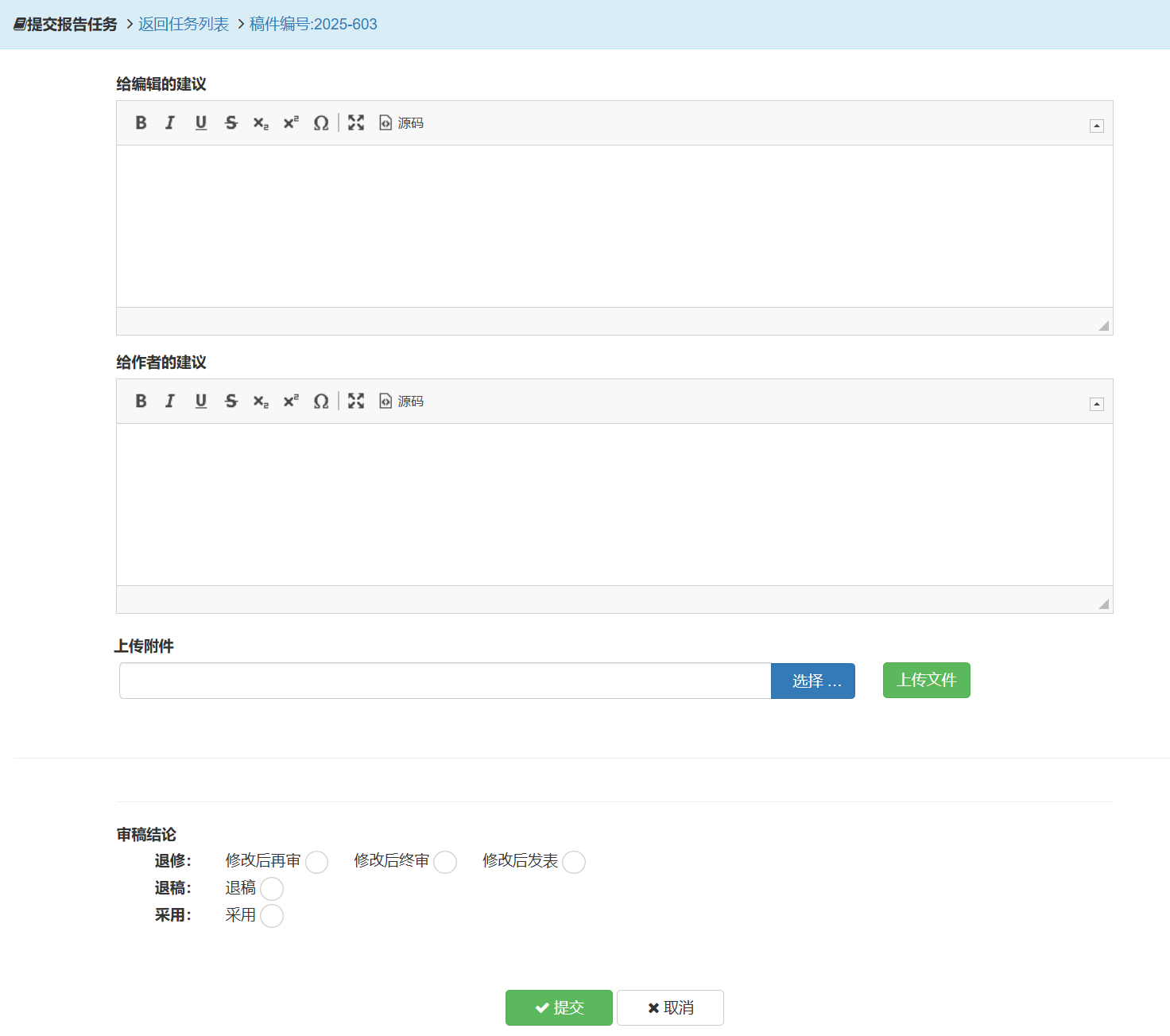This screenshot has width=1170, height=1036.
Task: Pick the 退稿 rejection radio button
Action: [x=272, y=889]
